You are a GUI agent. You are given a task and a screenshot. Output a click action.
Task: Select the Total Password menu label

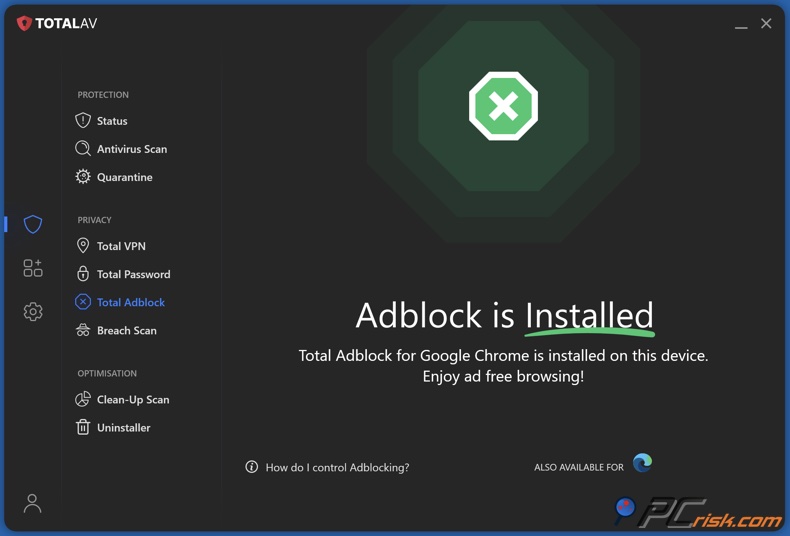point(134,274)
